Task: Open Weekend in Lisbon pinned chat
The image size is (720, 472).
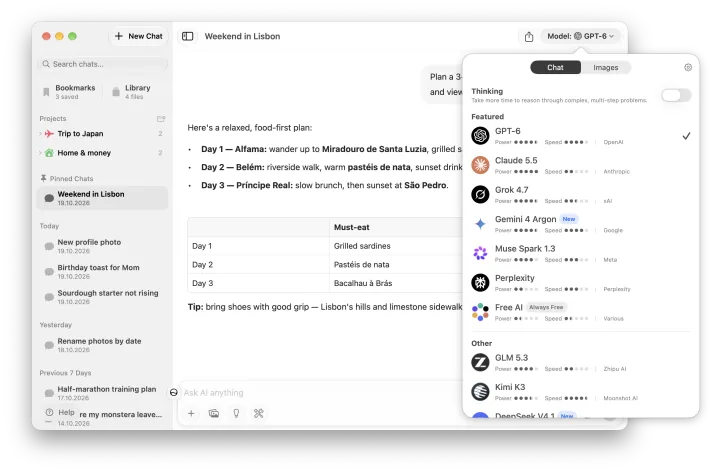Action: pyautogui.click(x=102, y=198)
